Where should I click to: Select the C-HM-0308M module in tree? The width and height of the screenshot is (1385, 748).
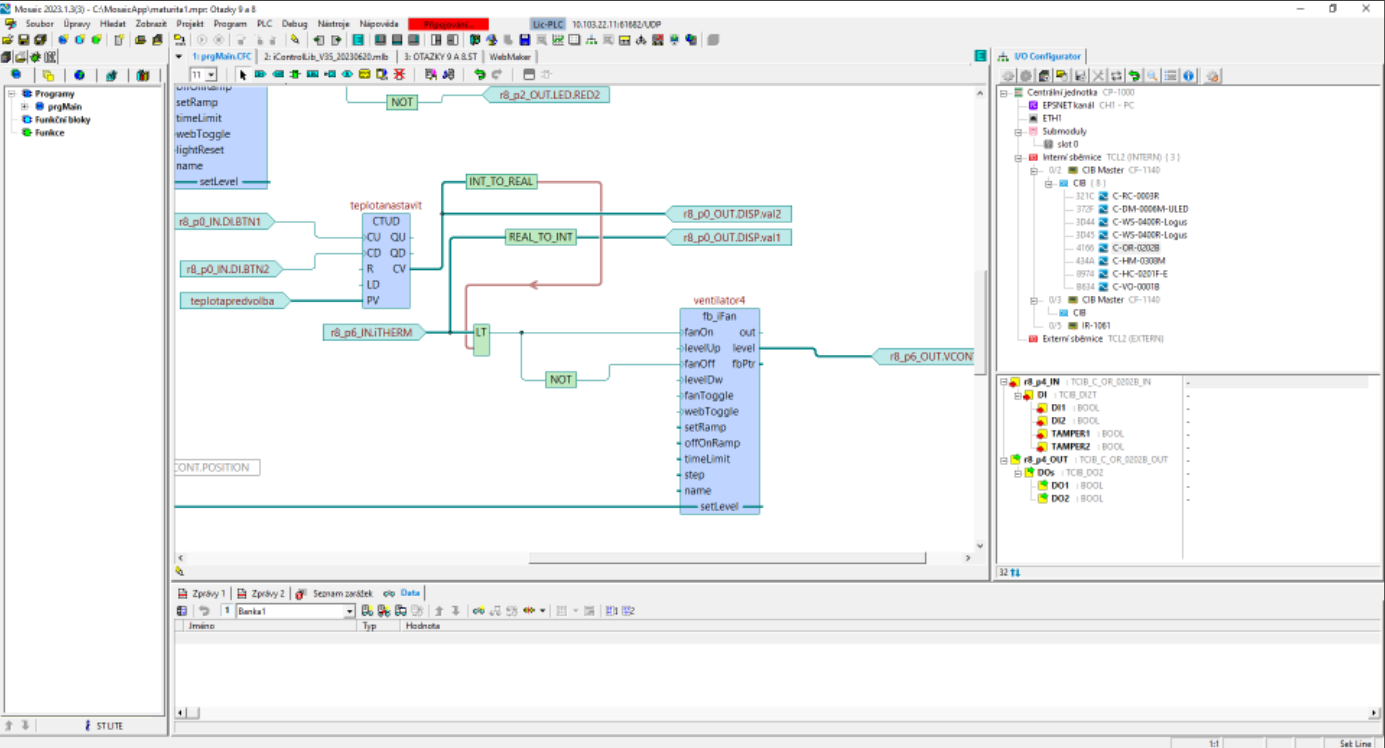[x=1138, y=261]
